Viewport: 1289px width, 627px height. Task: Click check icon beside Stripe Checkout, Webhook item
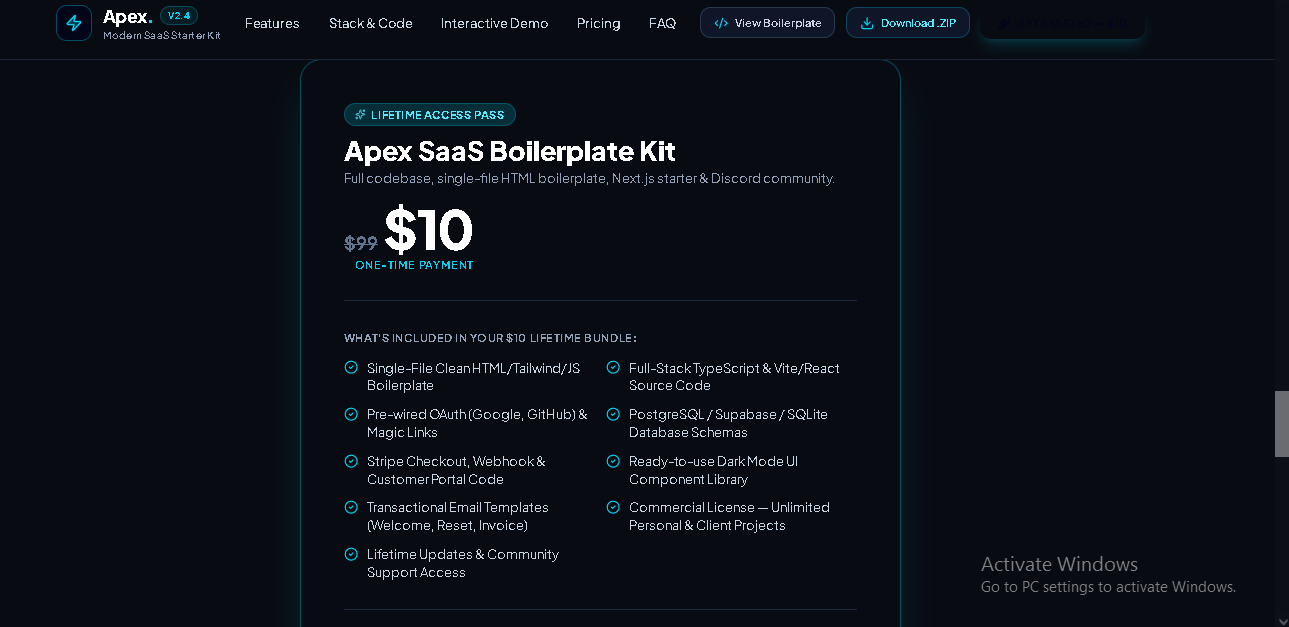(x=351, y=461)
